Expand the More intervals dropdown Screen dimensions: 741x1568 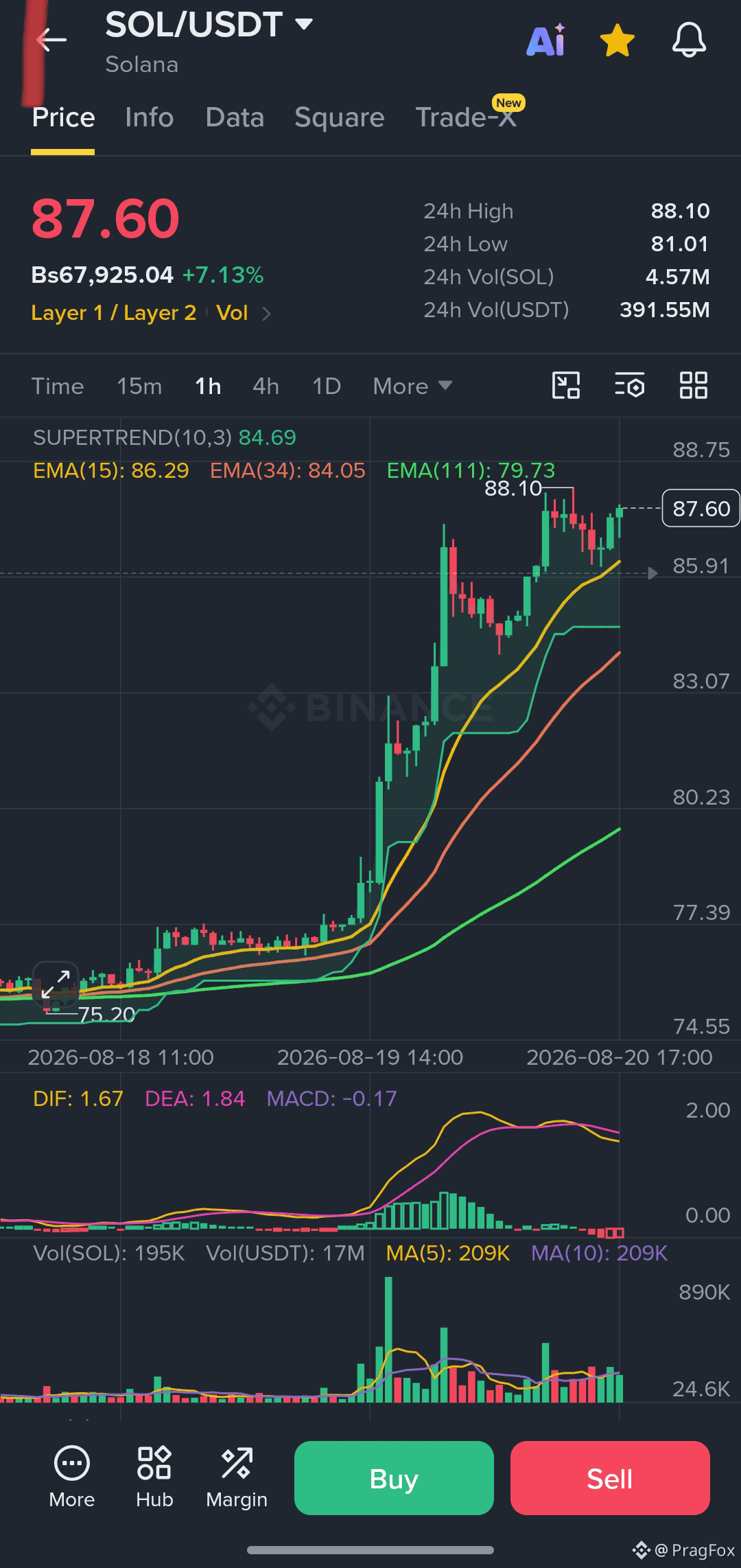412,386
